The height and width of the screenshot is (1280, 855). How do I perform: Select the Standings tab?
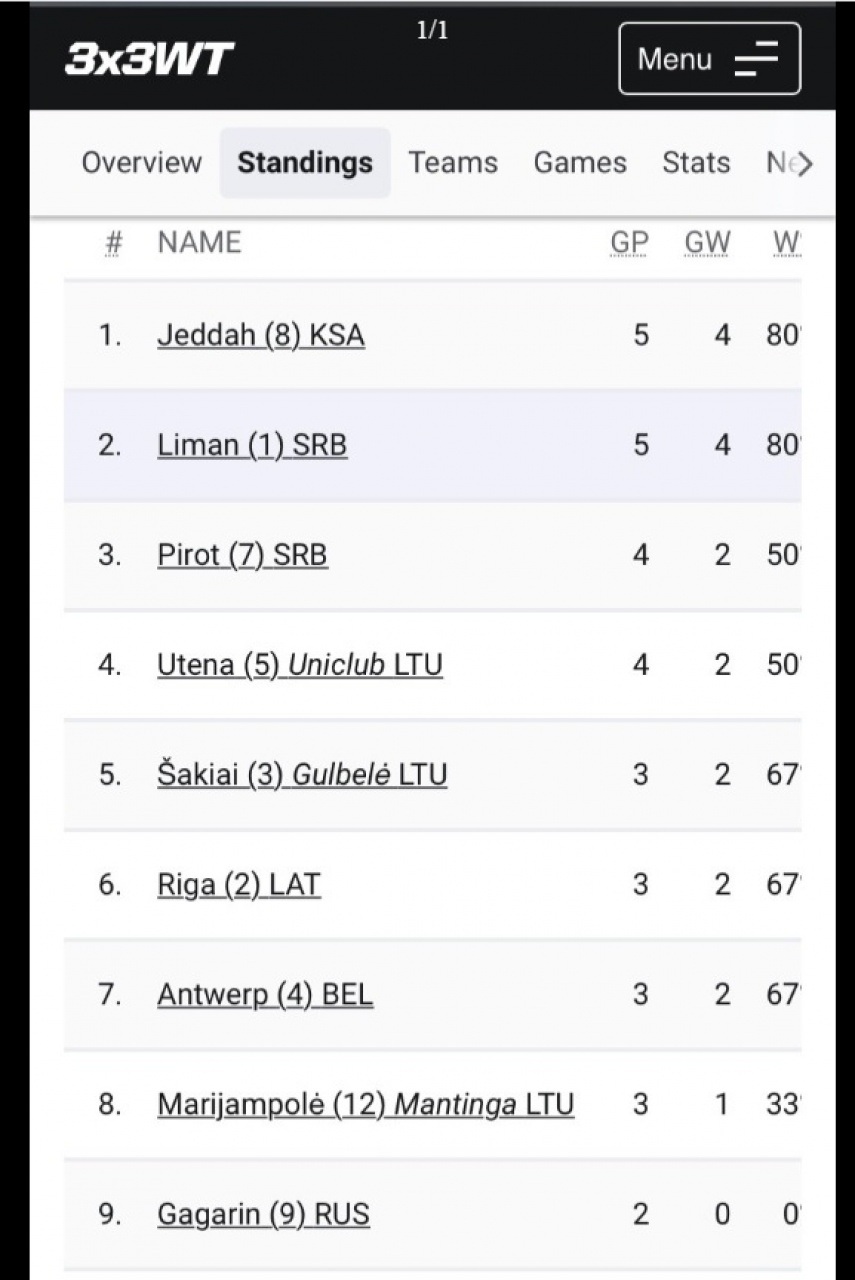click(x=305, y=163)
